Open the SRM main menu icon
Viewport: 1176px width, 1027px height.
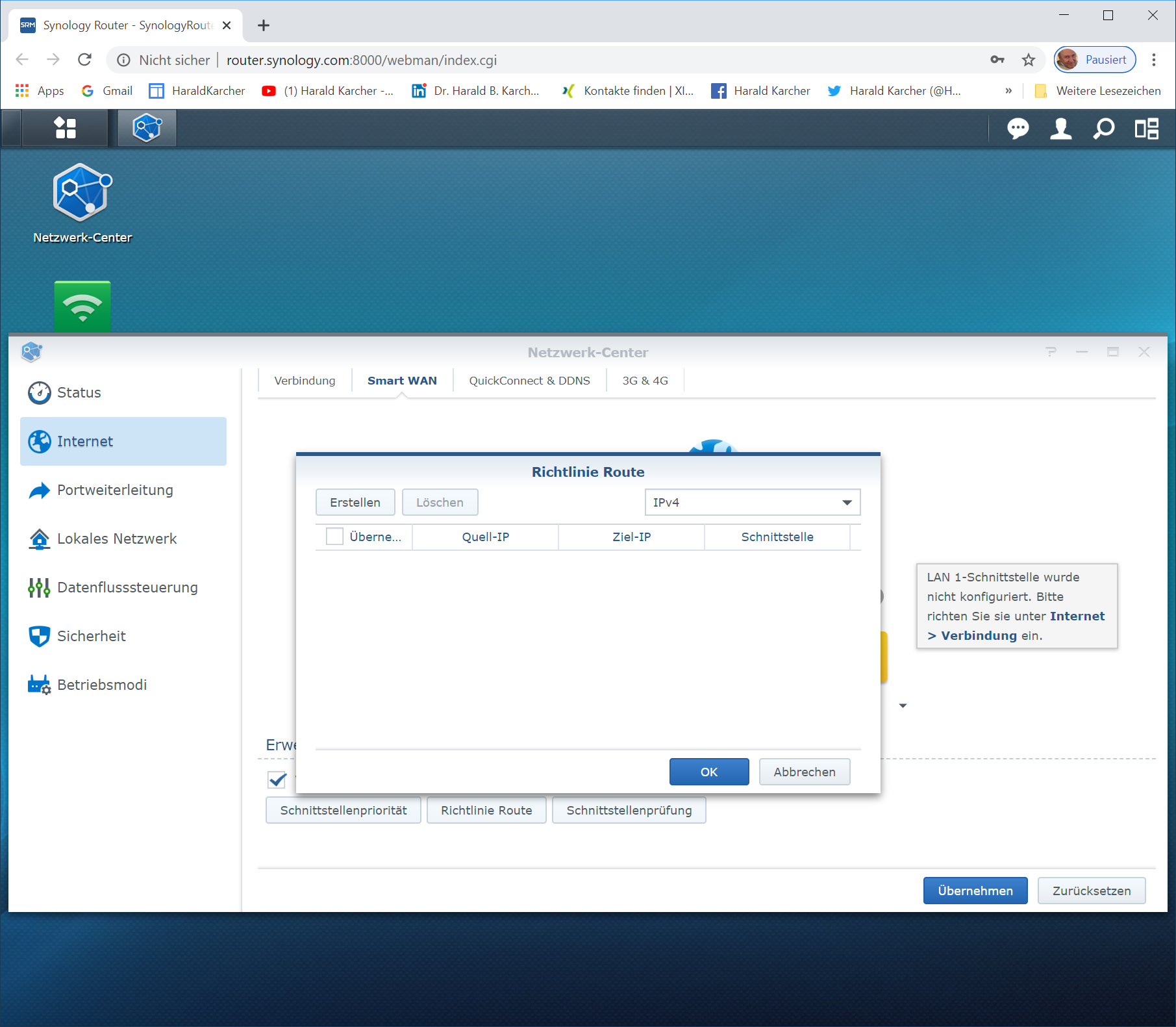(x=65, y=128)
